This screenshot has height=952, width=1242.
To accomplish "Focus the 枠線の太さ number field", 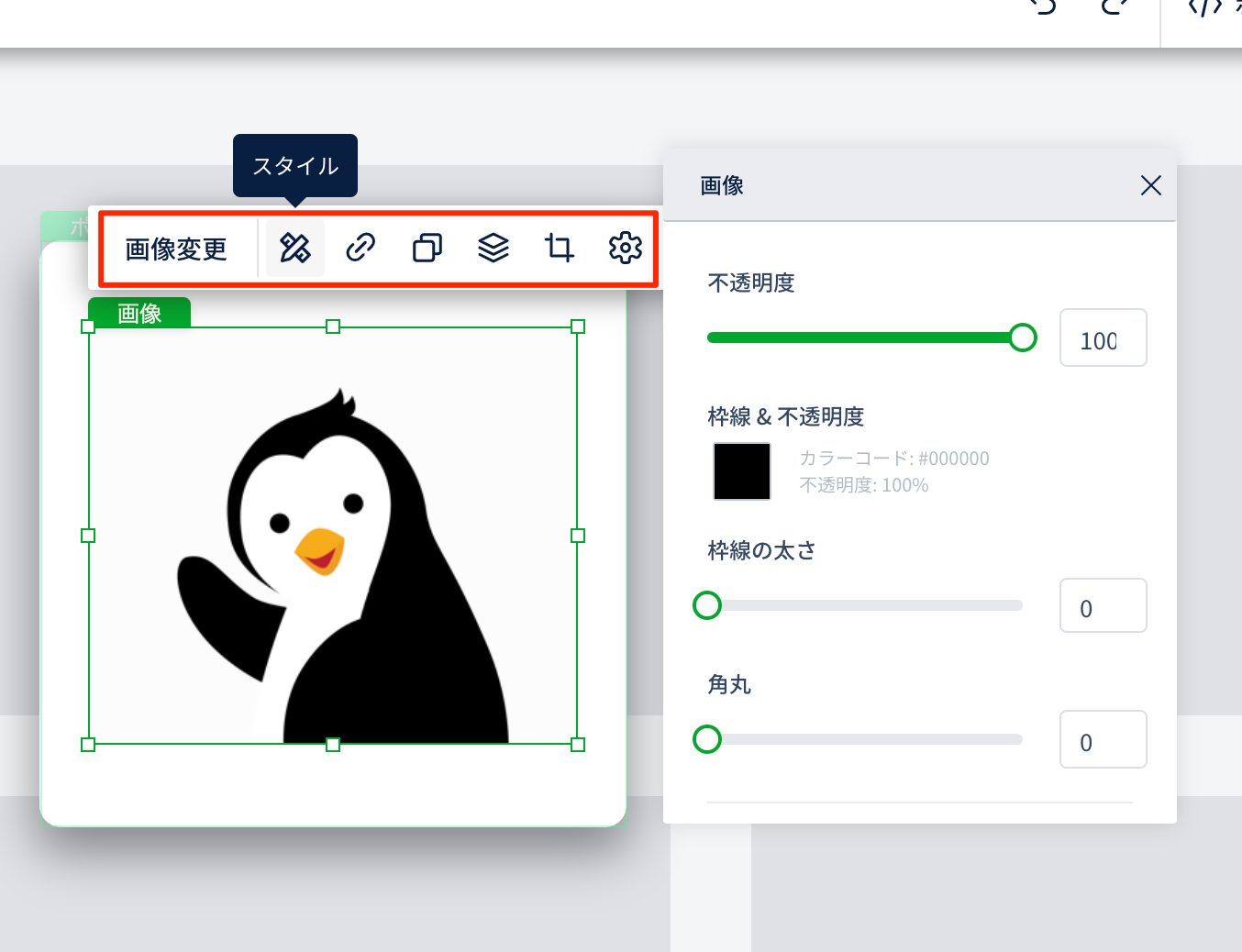I will (1103, 606).
